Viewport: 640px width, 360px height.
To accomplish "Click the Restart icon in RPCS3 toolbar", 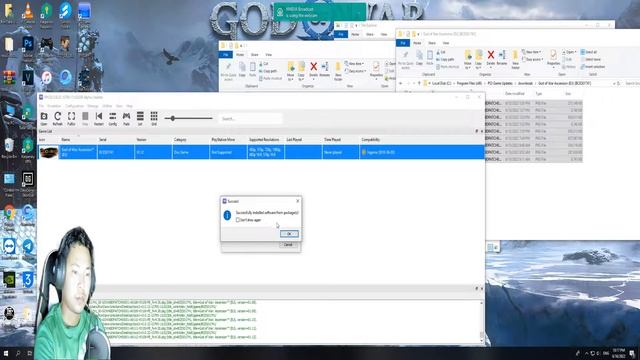I will 99,118.
